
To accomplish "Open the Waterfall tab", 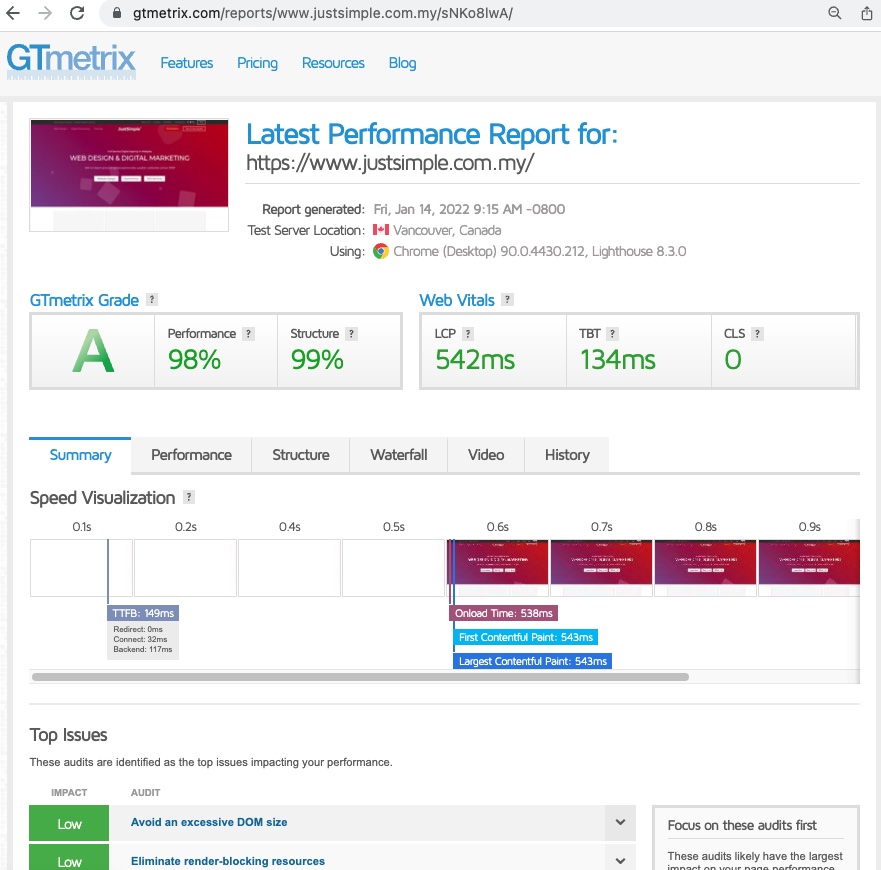I will coord(398,455).
